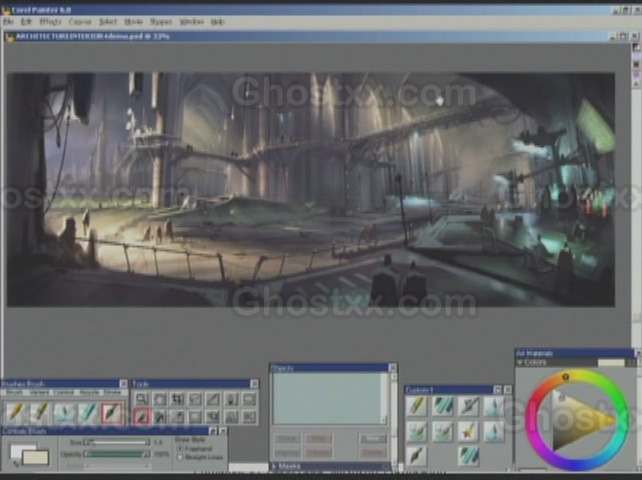Open the Shapes menu
Viewport: 642px width, 480px height.
tap(161, 22)
